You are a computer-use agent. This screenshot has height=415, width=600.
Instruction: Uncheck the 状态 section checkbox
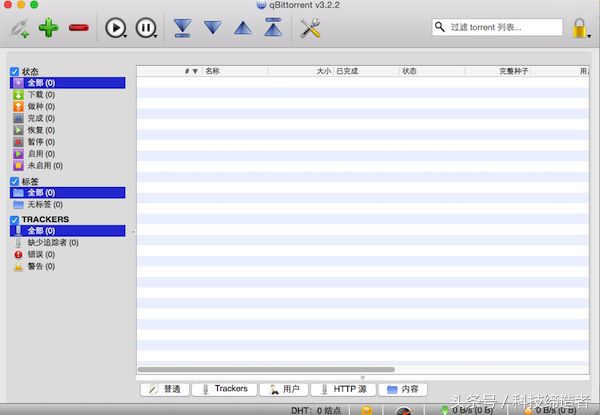pos(15,71)
